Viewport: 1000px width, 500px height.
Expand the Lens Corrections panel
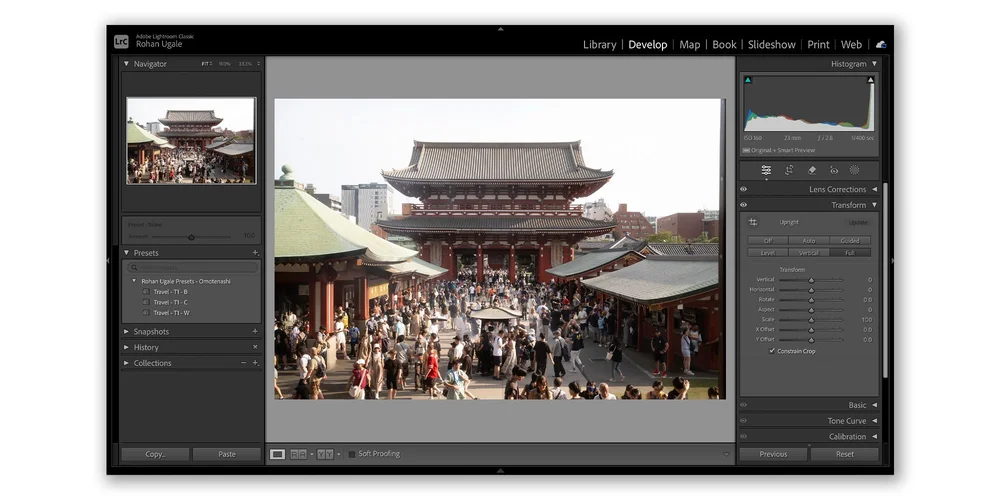click(x=874, y=189)
